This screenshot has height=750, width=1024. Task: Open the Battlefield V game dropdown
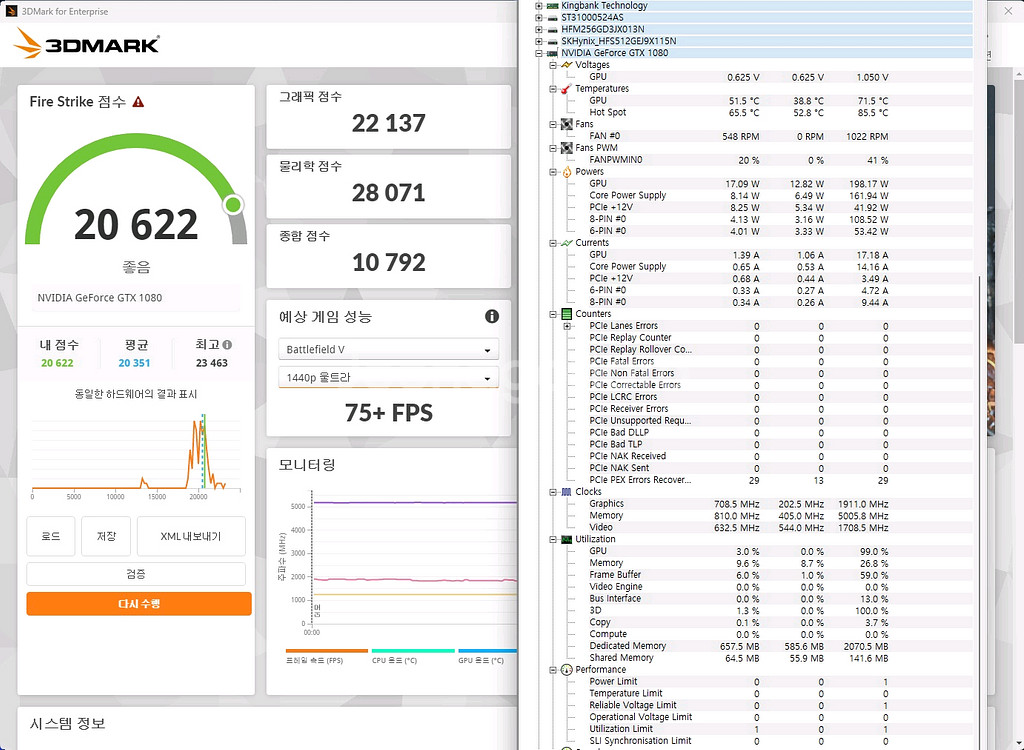[x=389, y=350]
